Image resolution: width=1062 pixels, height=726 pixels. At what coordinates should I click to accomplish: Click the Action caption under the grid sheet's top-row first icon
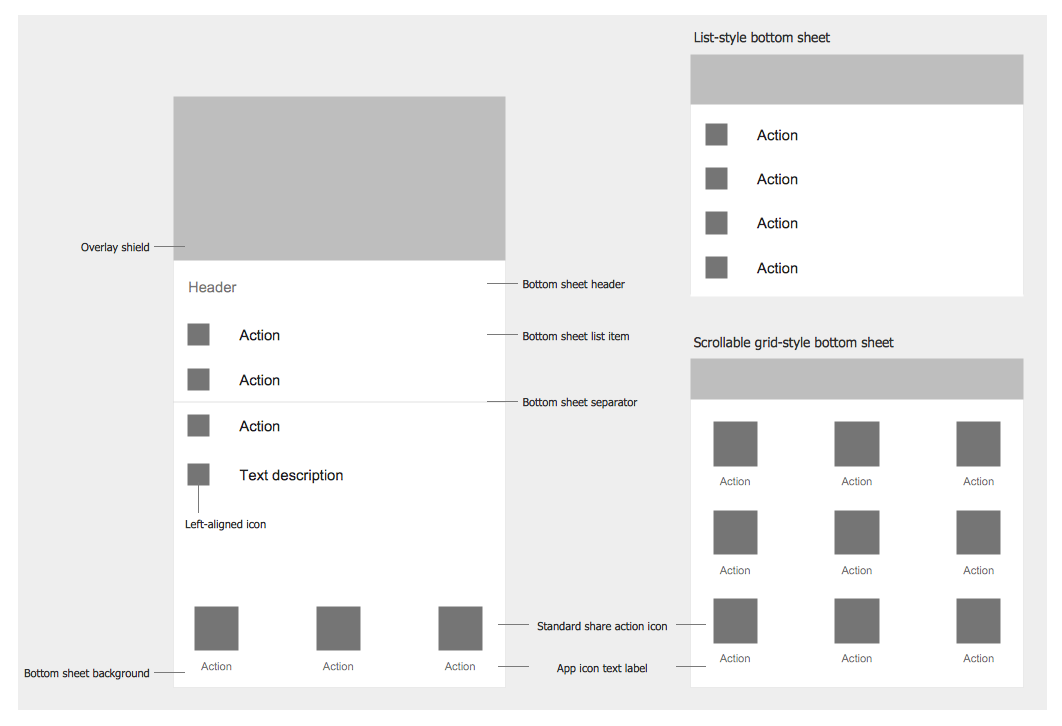(735, 482)
